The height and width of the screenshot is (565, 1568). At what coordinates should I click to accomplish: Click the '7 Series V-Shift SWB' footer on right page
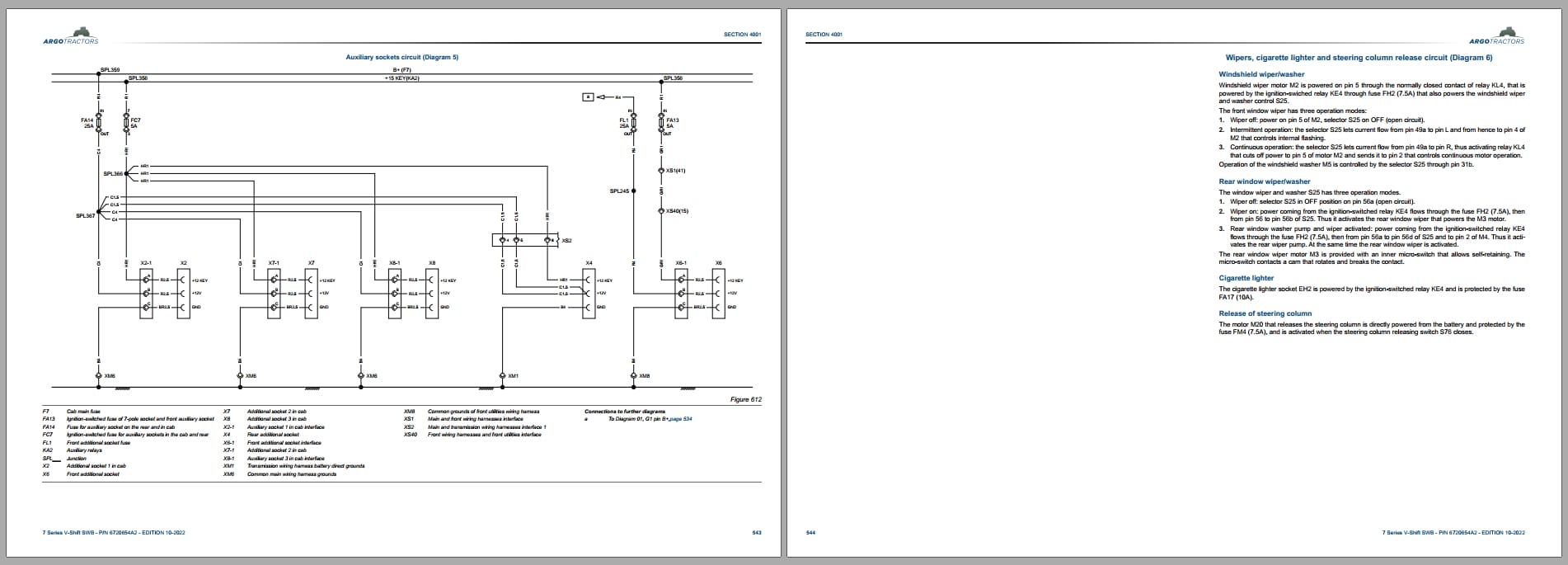point(1453,533)
